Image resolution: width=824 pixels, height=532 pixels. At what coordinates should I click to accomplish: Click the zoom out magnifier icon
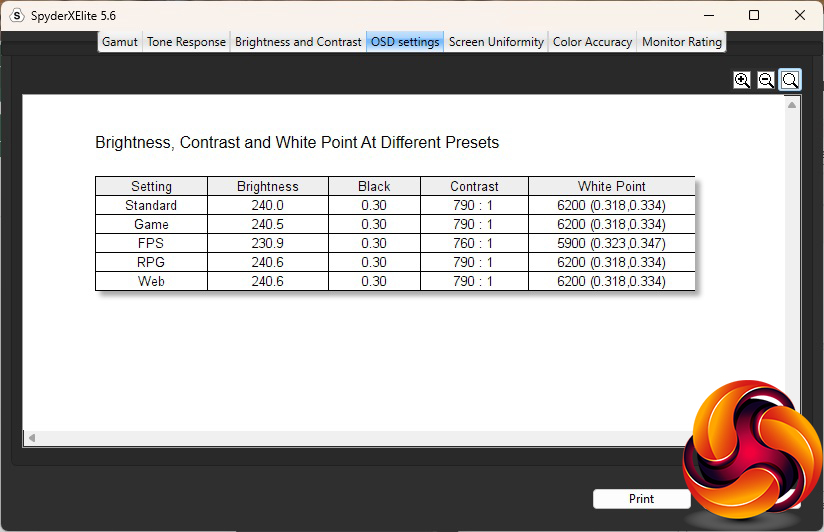point(766,80)
